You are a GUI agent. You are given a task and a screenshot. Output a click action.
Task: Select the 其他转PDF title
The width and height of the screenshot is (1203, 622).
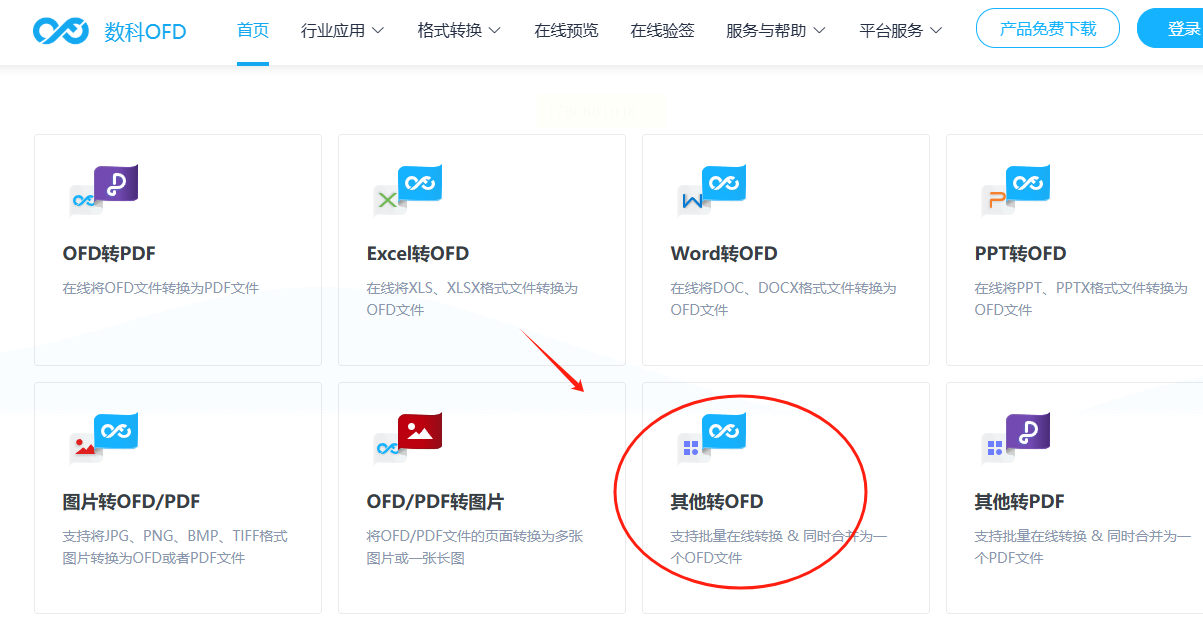pos(1020,501)
